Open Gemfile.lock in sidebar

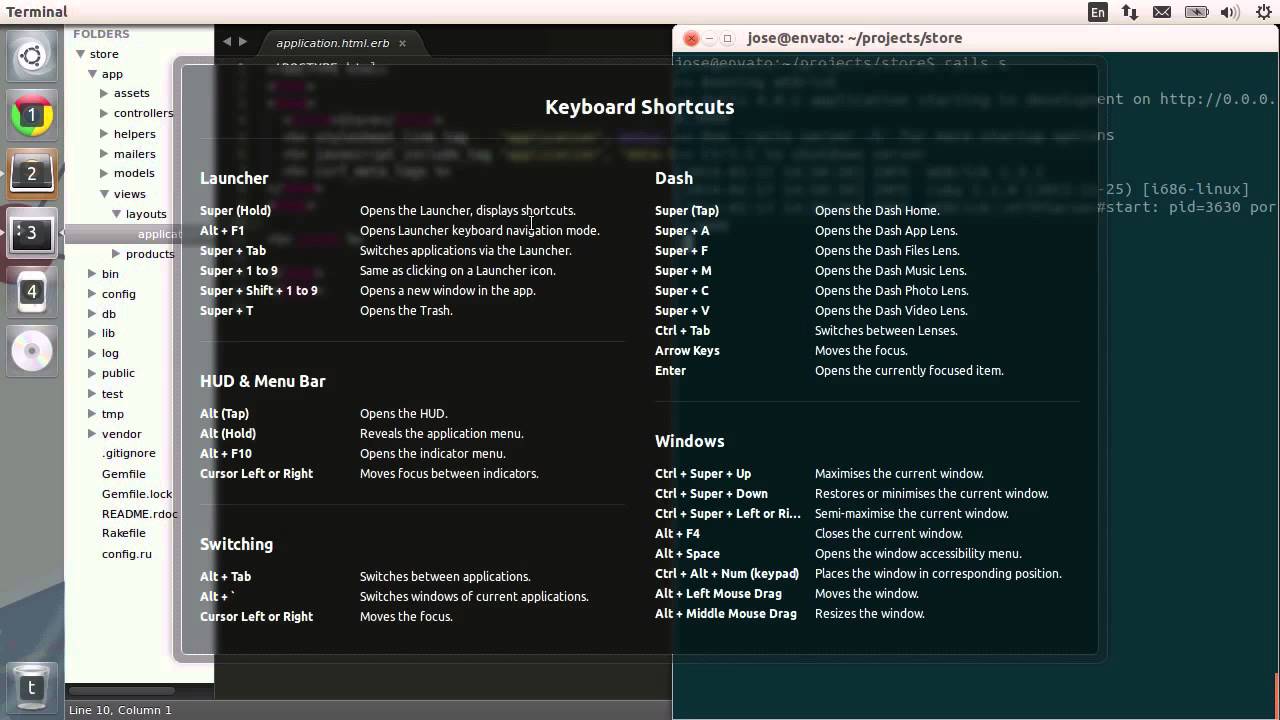tap(137, 494)
